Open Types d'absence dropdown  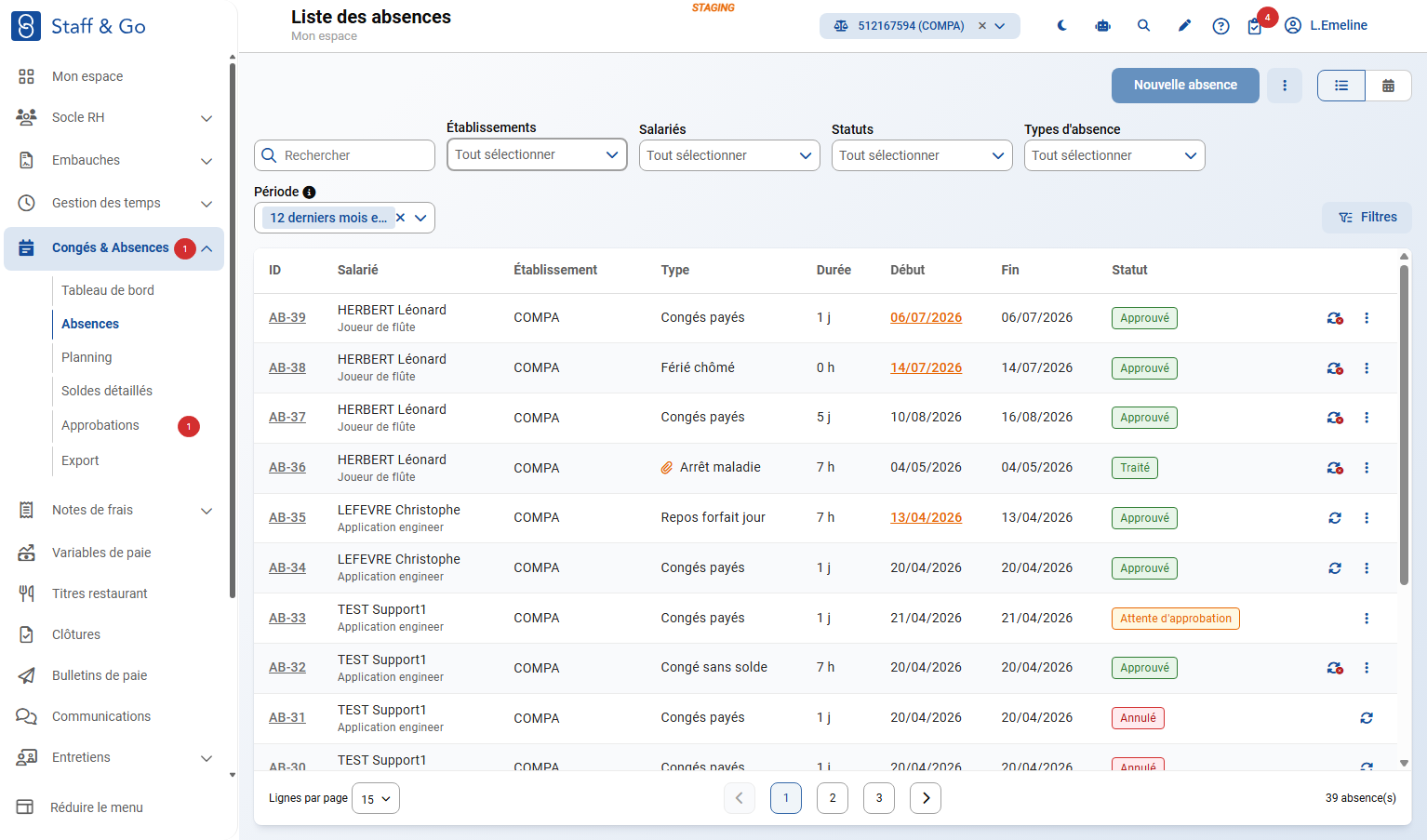[1114, 155]
